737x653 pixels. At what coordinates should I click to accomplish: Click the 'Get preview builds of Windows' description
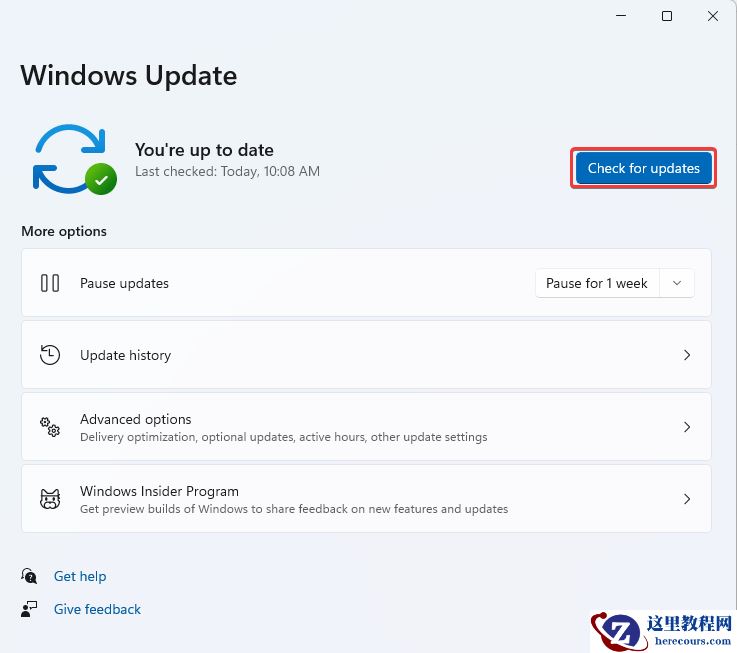click(x=294, y=509)
